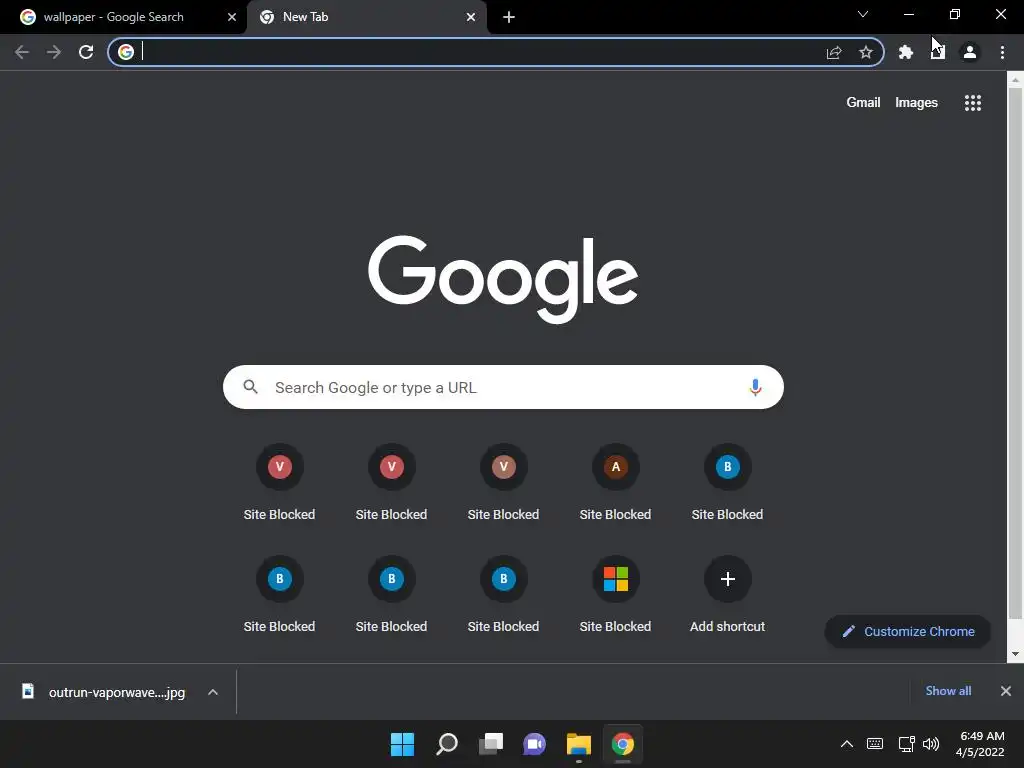Open Windows Start menu

(402, 744)
